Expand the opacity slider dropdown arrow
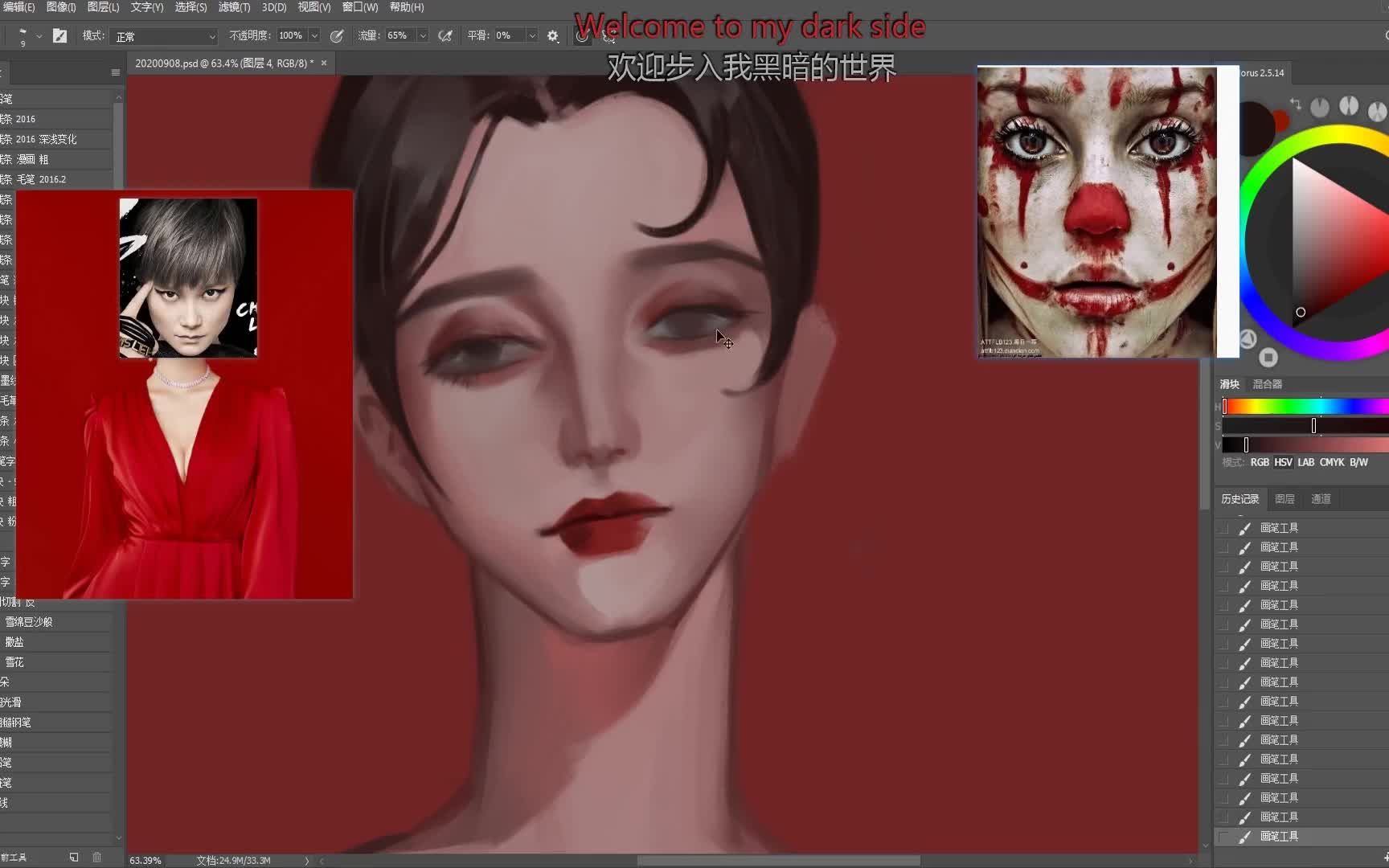Image resolution: width=1389 pixels, height=868 pixels. tap(314, 36)
